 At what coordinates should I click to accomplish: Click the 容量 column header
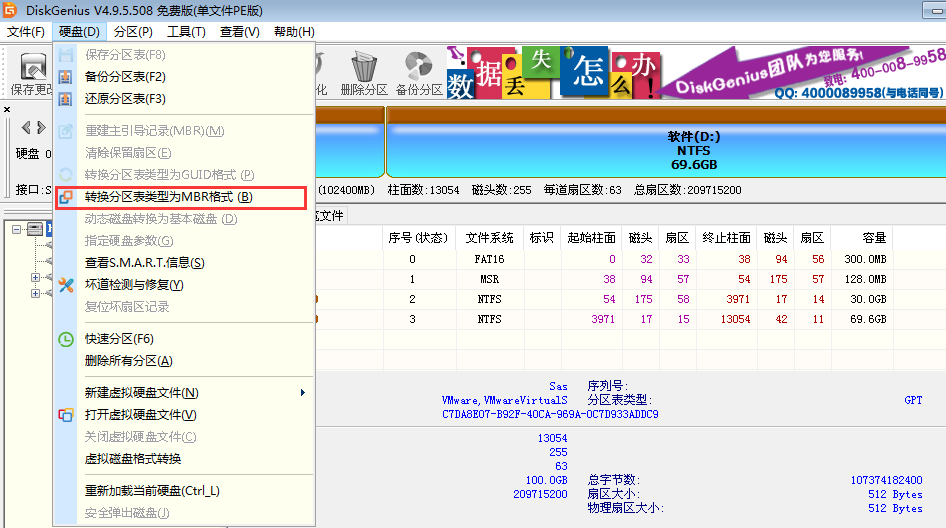coord(873,238)
